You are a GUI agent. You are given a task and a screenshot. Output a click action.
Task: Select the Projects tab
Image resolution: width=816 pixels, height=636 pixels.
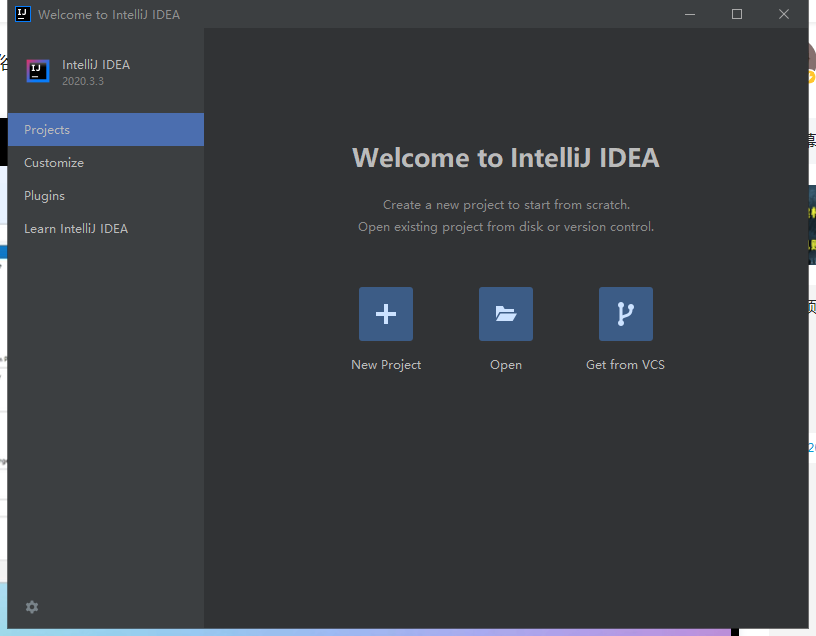click(106, 130)
